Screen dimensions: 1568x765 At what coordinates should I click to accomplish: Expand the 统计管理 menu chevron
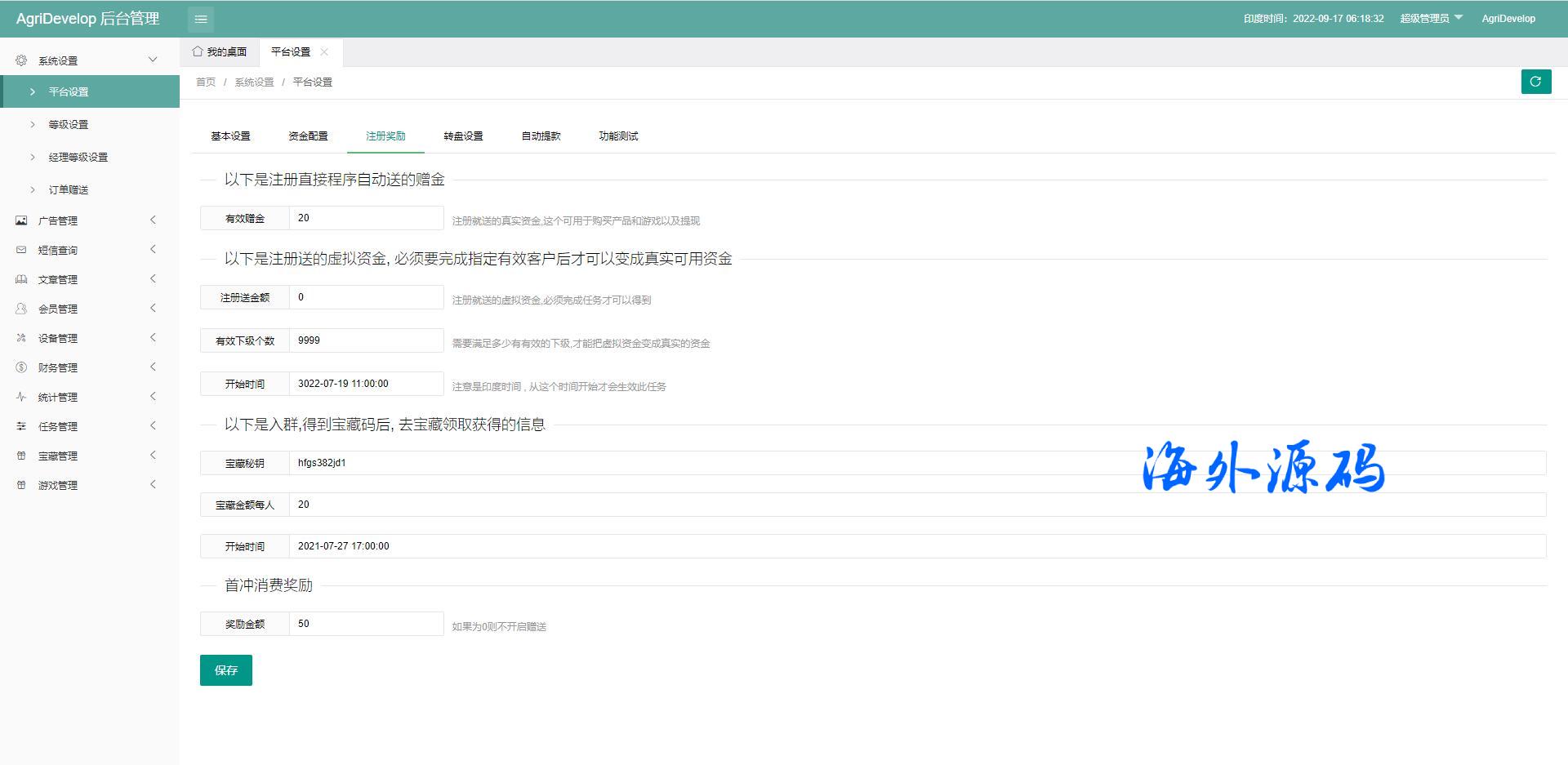(153, 397)
